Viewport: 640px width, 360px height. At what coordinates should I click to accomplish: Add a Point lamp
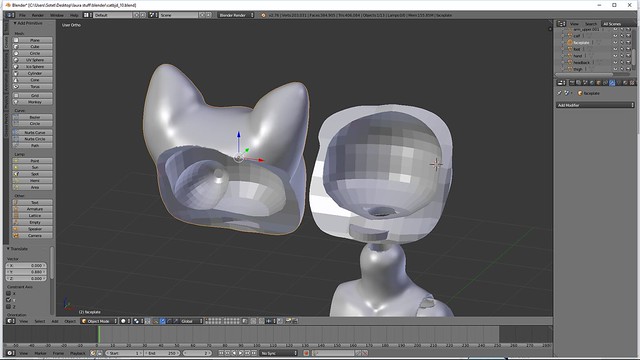point(33,161)
